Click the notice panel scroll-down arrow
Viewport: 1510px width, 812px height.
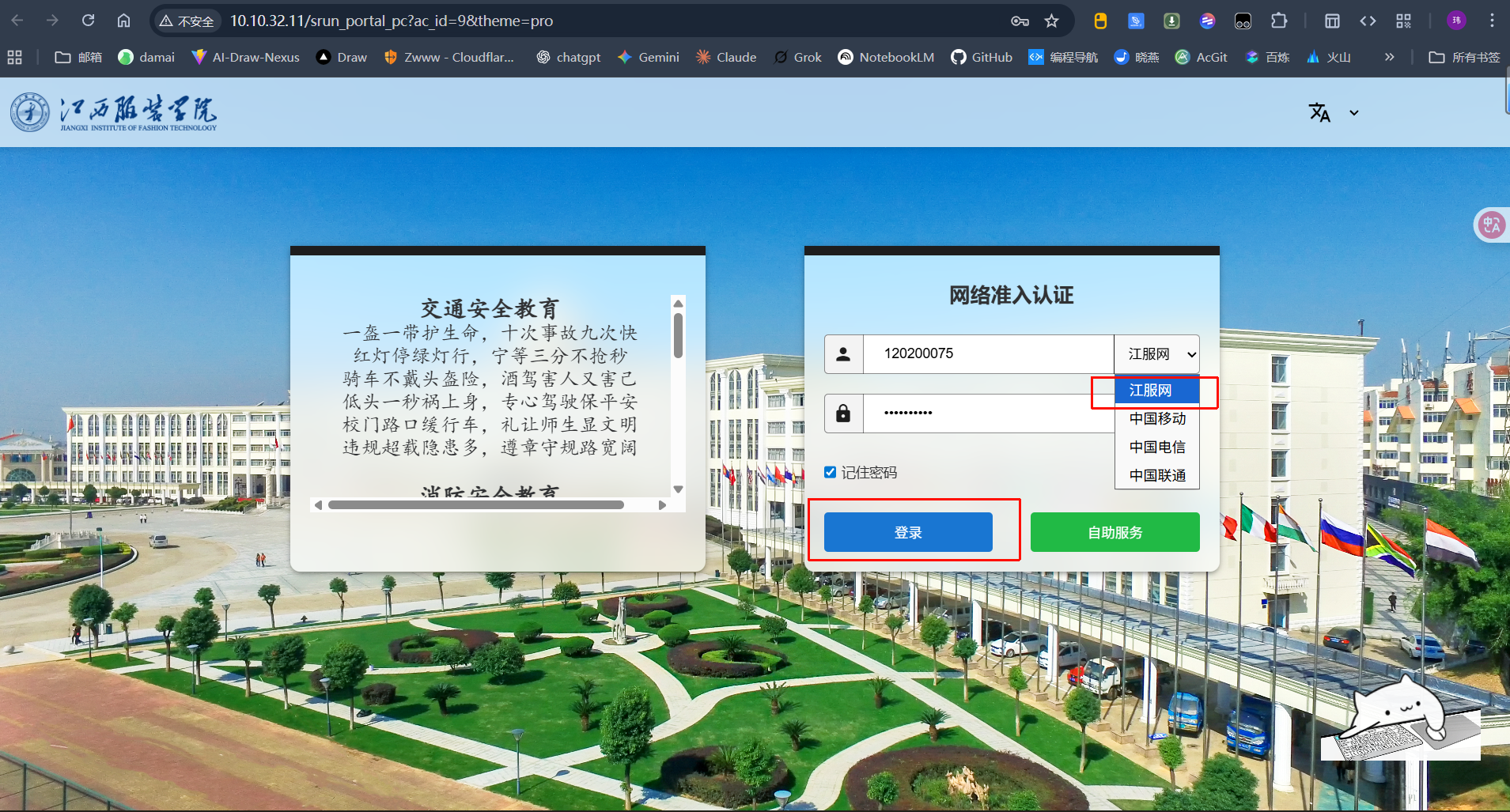(678, 489)
